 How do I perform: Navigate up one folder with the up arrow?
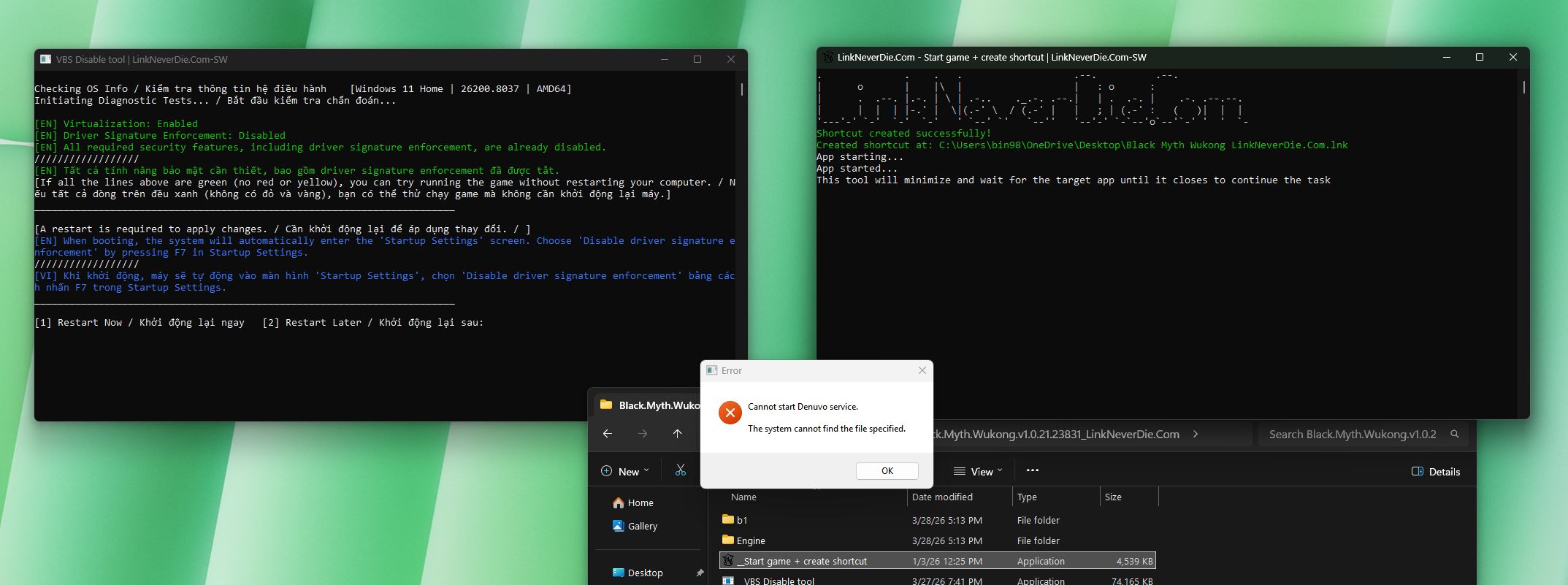(677, 434)
